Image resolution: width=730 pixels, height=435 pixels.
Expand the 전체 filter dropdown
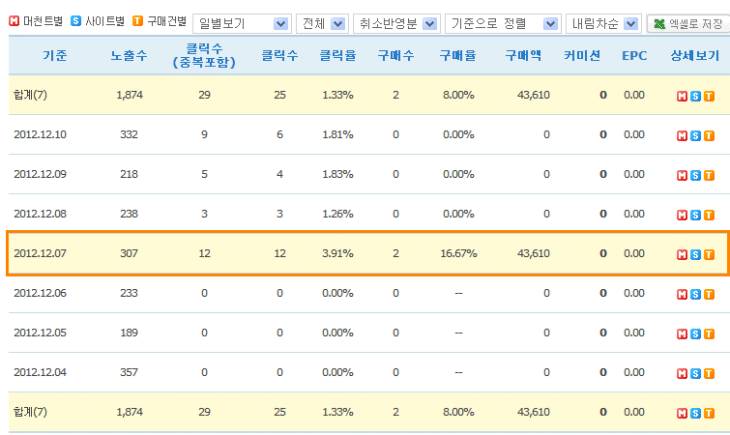pos(323,23)
